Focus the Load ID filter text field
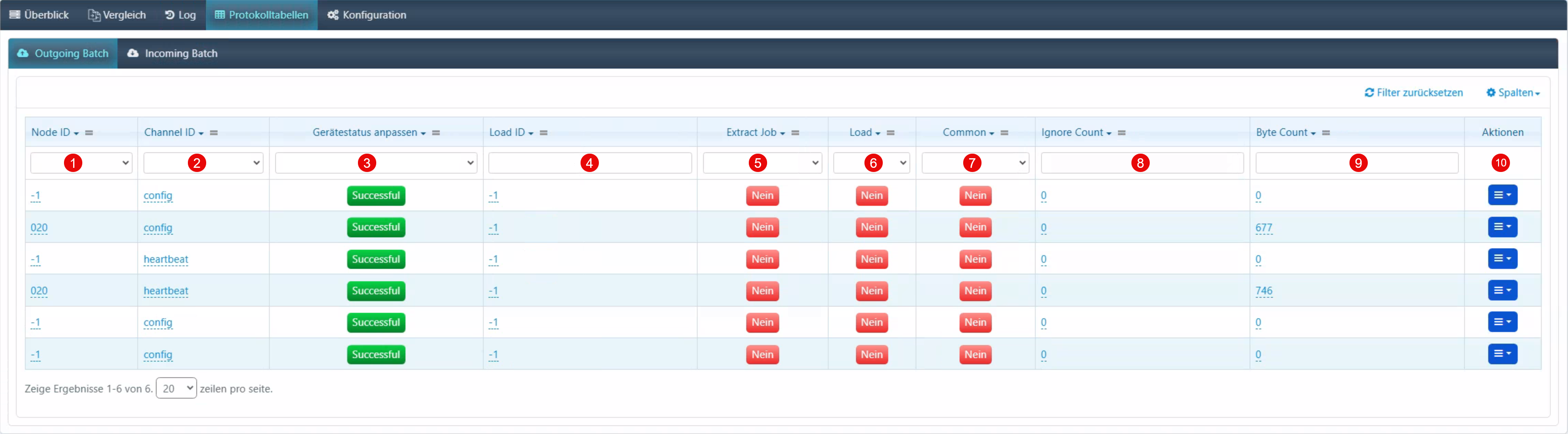This screenshot has height=434, width=1568. point(589,163)
